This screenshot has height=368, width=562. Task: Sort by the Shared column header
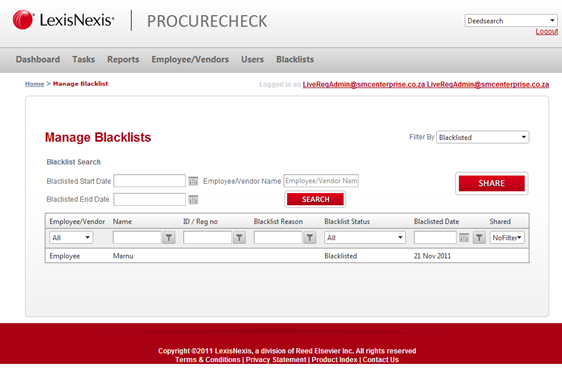pos(500,221)
